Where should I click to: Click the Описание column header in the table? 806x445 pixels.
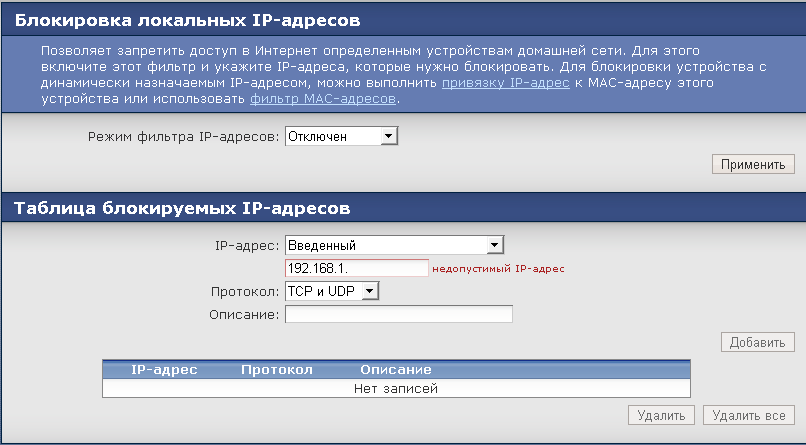396,370
